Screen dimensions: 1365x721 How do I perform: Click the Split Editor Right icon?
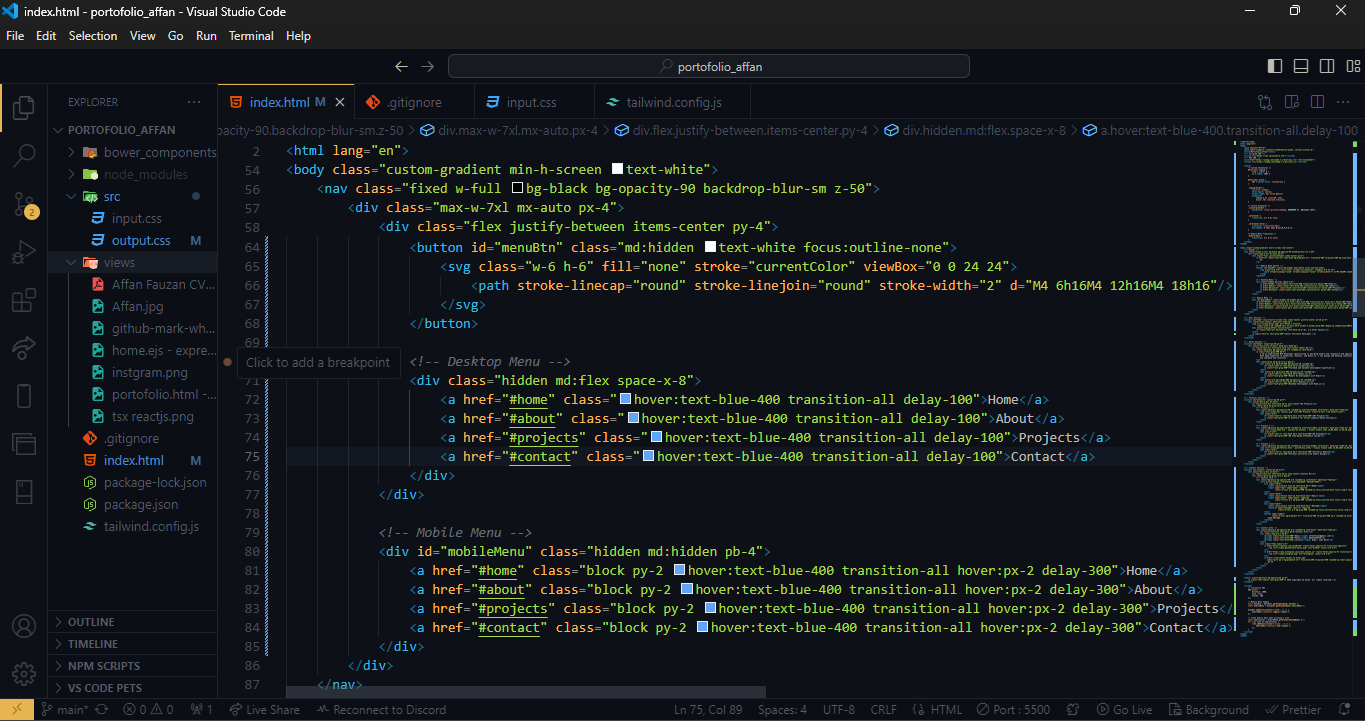(1317, 102)
